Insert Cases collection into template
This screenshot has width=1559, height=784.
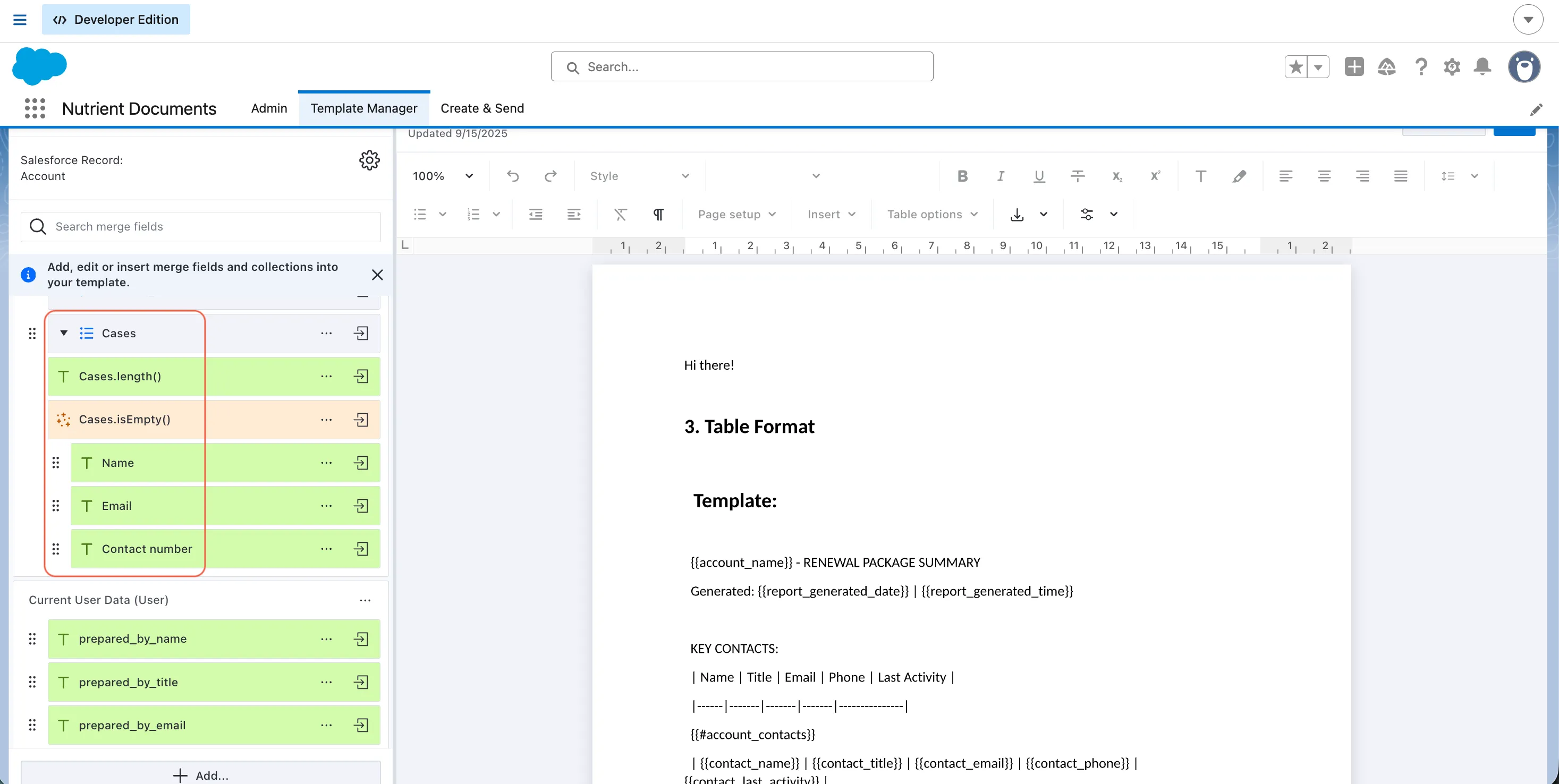(361, 334)
